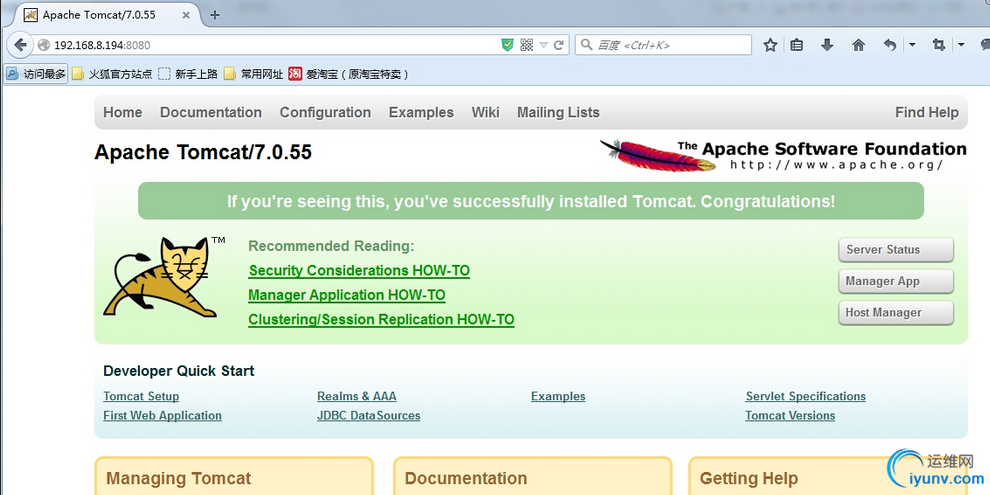
Task: Open the 火狐官方站点 bookmark folder
Action: click(x=112, y=74)
